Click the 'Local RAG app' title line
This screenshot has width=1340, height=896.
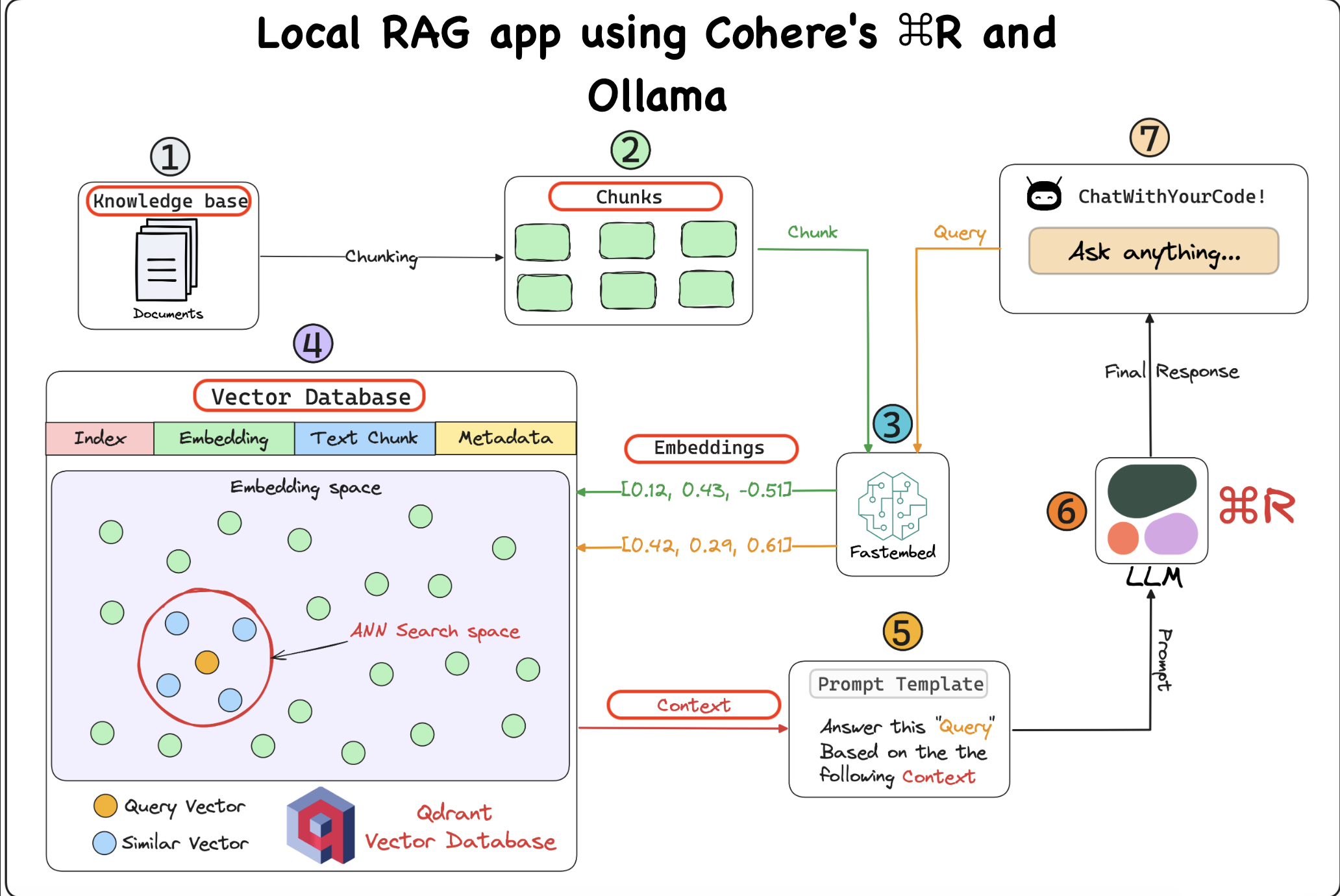[656, 34]
